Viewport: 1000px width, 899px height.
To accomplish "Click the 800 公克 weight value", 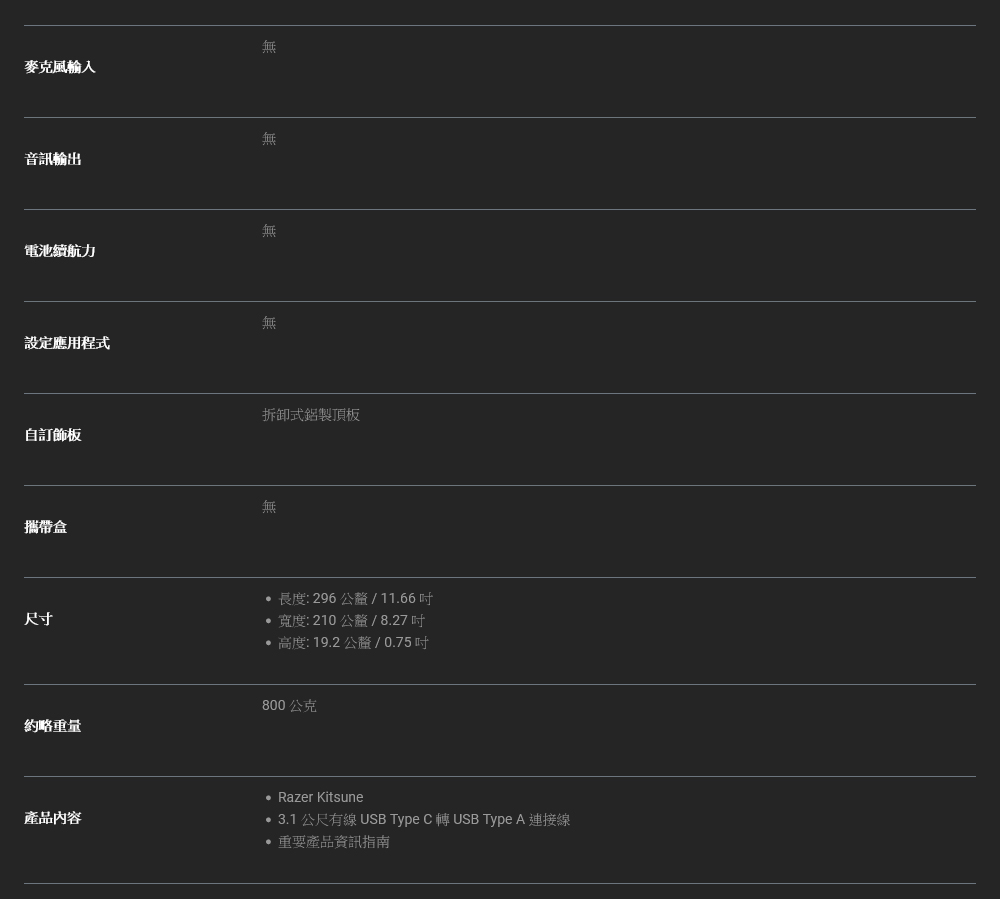I will [289, 706].
